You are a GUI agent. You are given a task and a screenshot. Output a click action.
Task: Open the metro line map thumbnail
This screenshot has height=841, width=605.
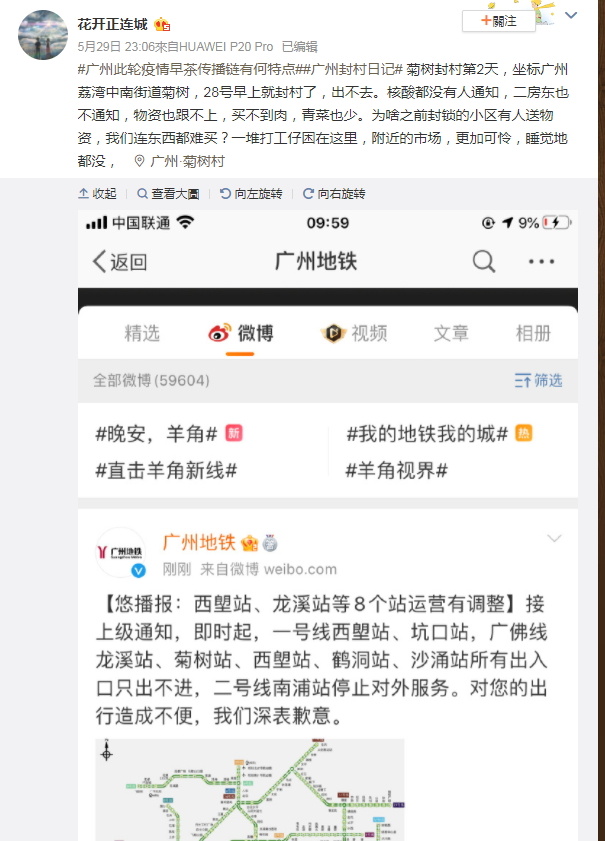pyautogui.click(x=250, y=790)
